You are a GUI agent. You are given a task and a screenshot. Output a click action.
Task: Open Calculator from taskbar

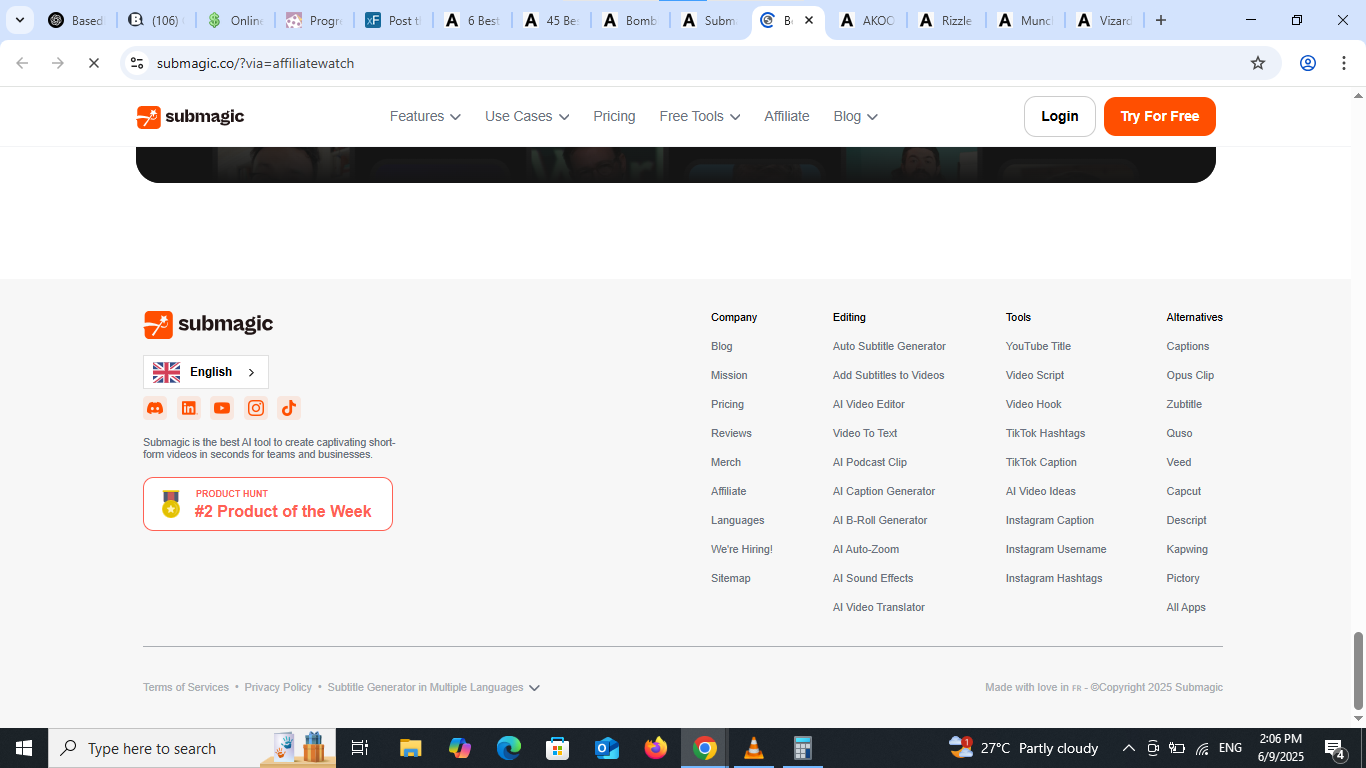[x=803, y=748]
